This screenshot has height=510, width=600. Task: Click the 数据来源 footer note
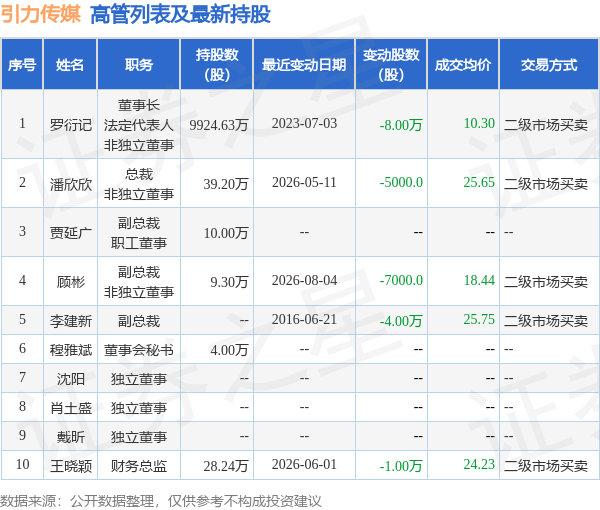tap(160, 501)
